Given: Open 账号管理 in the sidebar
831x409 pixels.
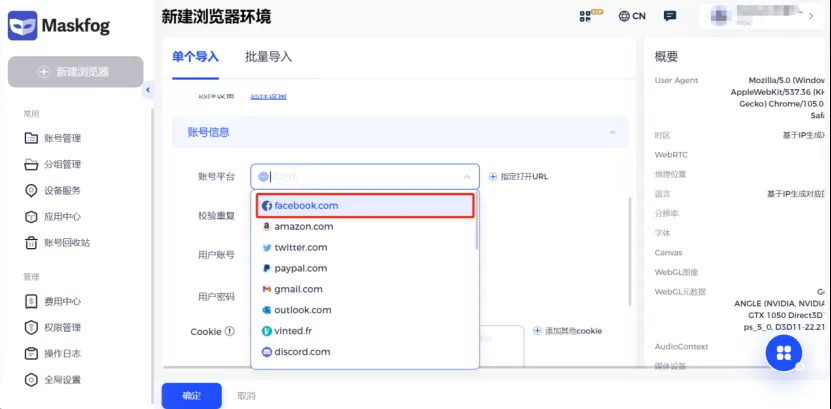Looking at the screenshot, I should 62,138.
